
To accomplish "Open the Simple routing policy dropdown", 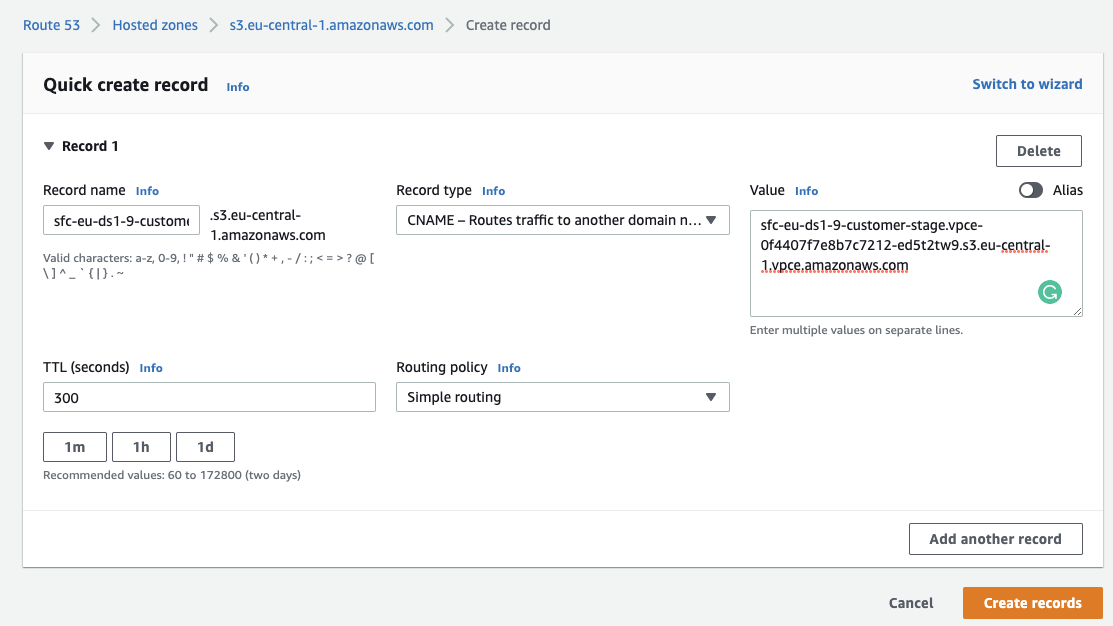I will click(562, 396).
